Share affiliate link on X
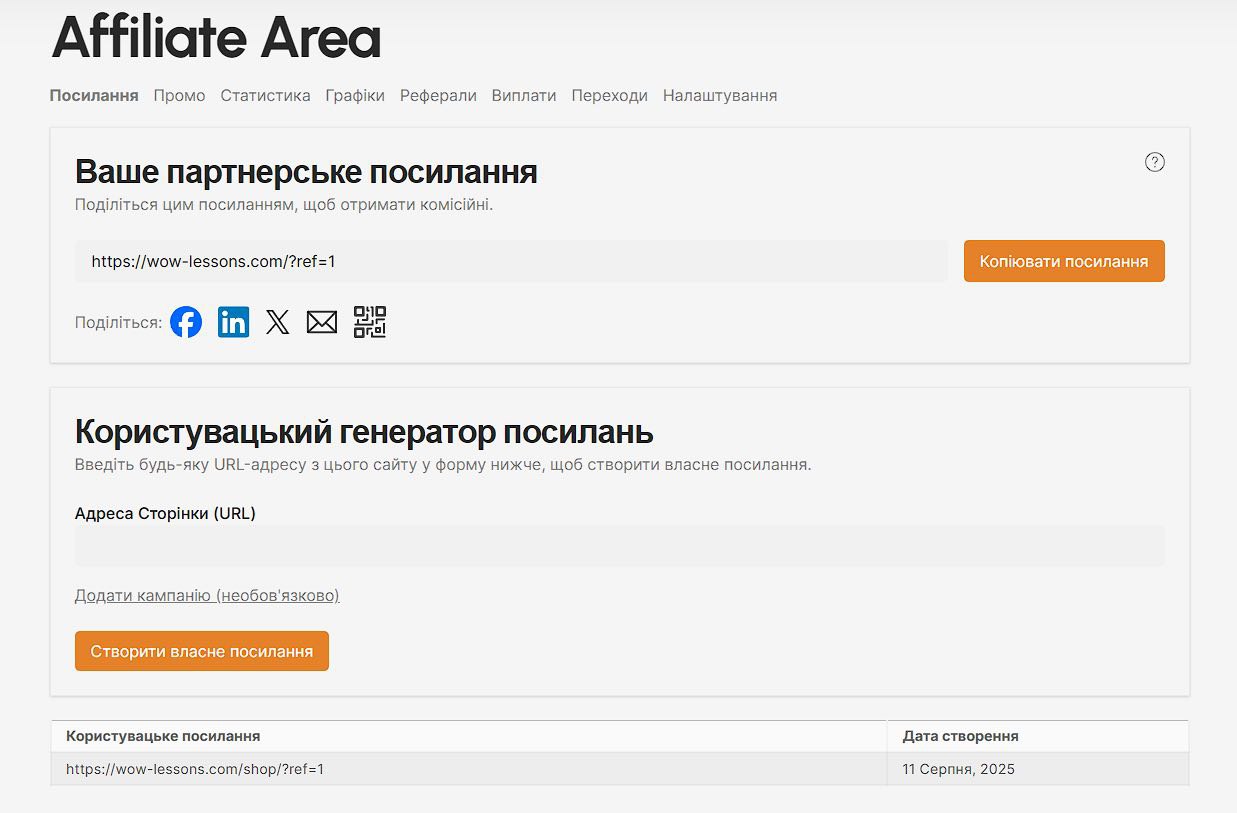Image resolution: width=1237 pixels, height=813 pixels. [278, 322]
